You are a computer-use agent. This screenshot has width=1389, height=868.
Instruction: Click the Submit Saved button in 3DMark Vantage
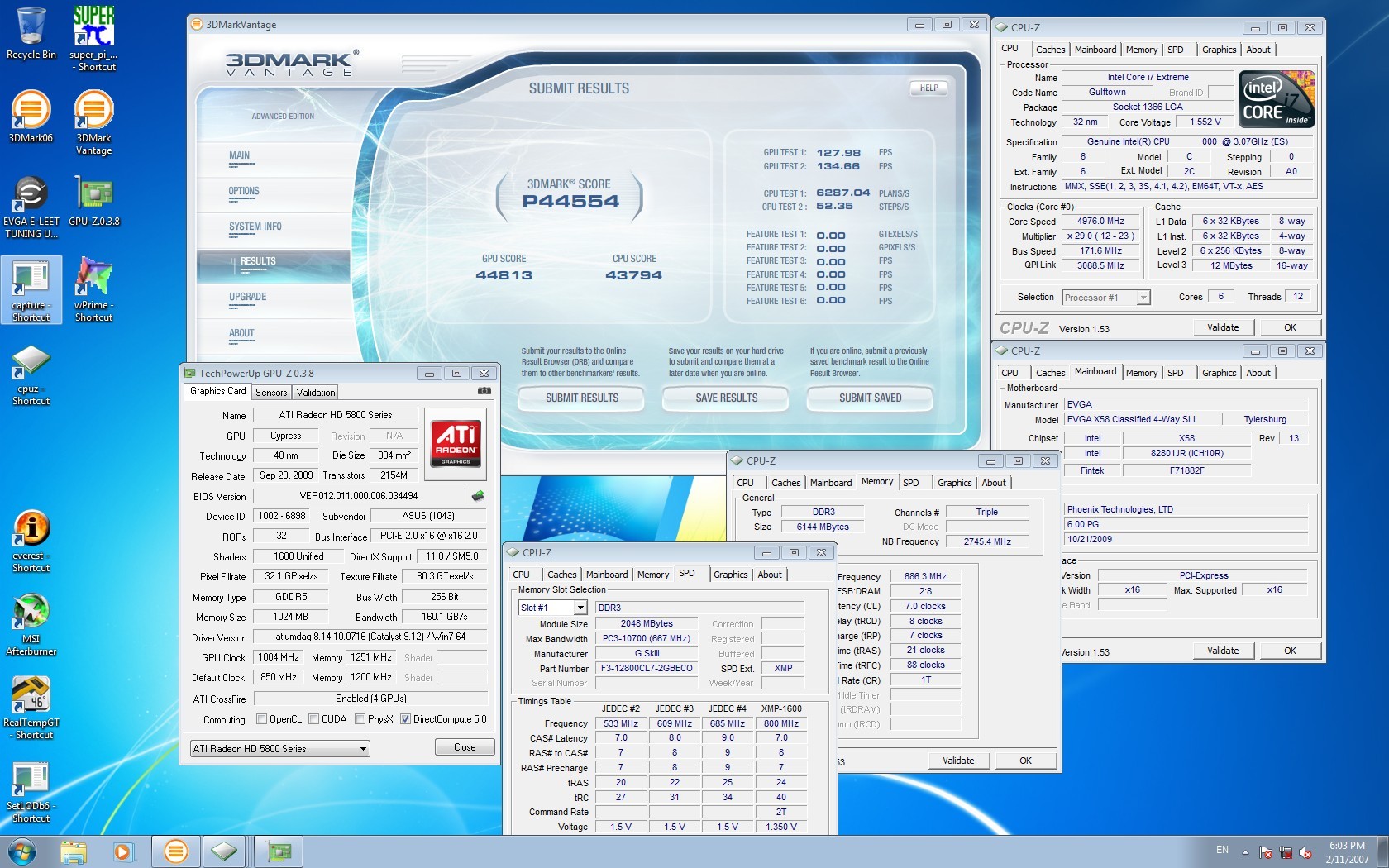pyautogui.click(x=871, y=398)
